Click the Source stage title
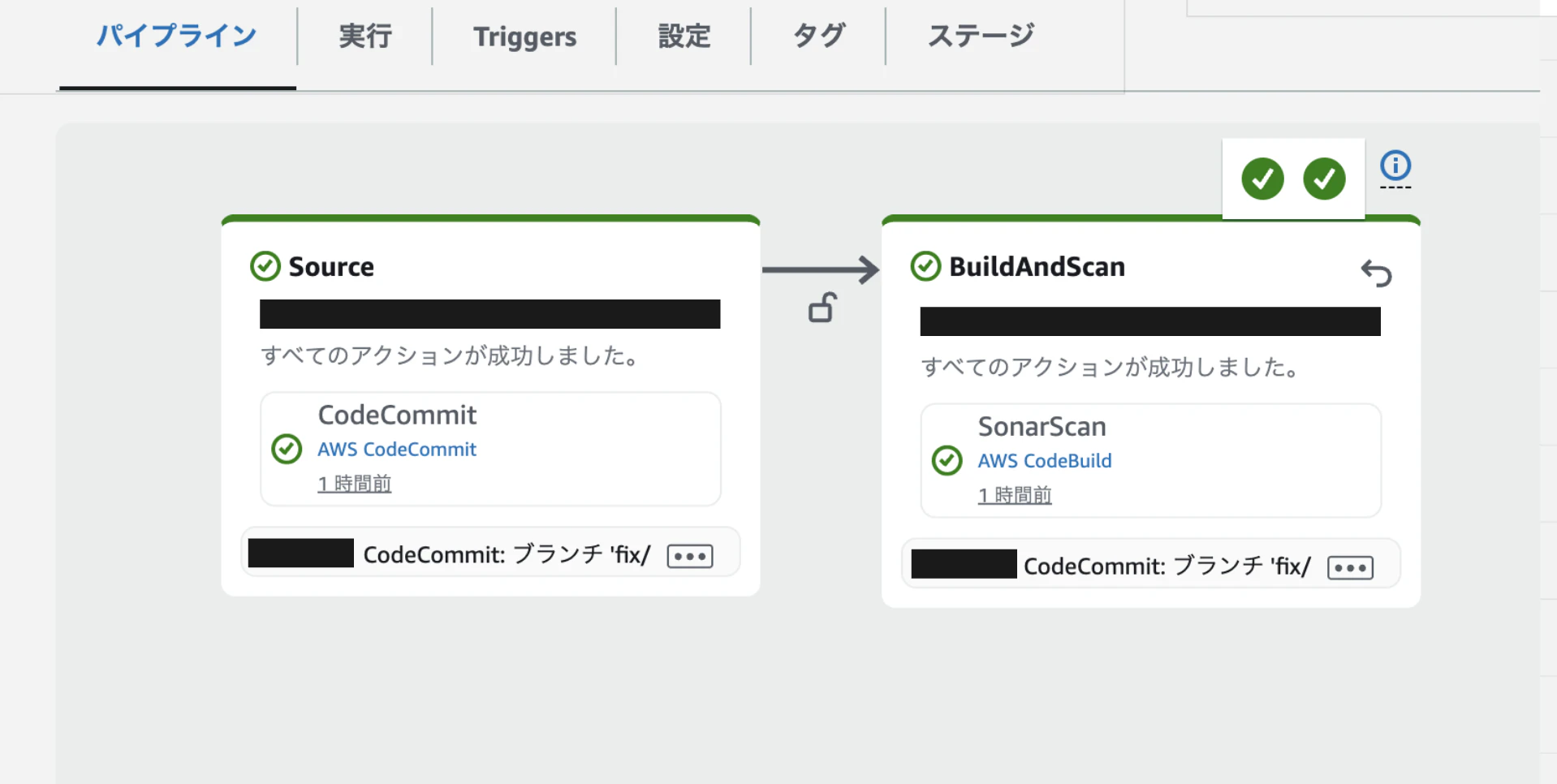This screenshot has height=784, width=1557. pyautogui.click(x=331, y=266)
